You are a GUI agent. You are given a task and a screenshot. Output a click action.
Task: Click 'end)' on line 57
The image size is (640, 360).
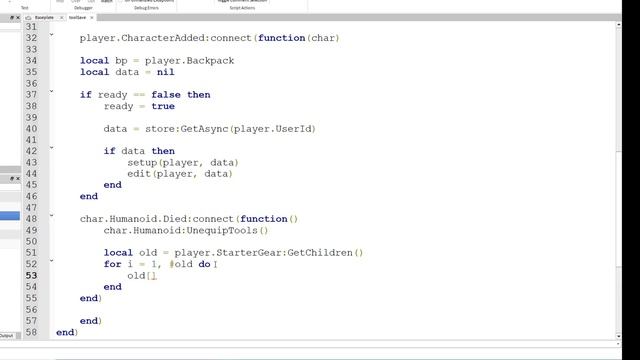(91, 321)
